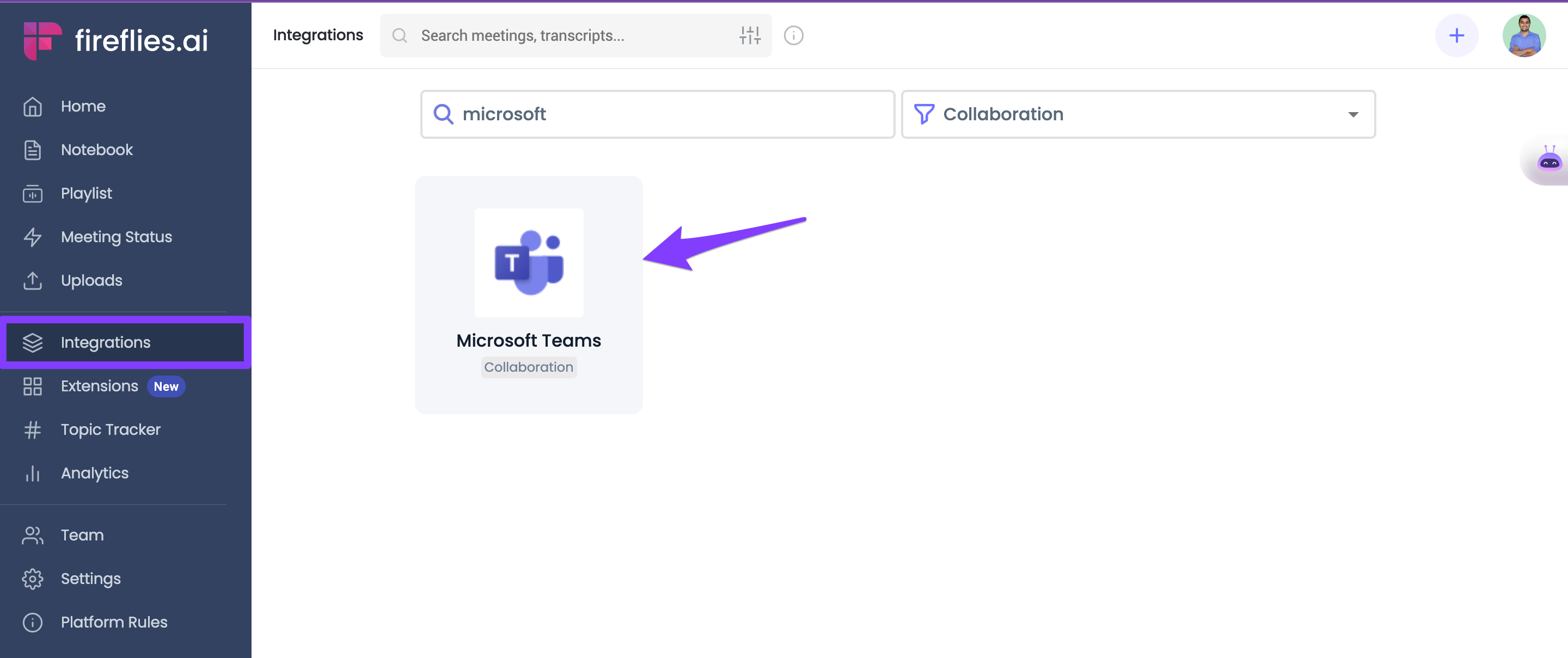1568x658 pixels.
Task: Click the Extensions grid icon
Action: 32,386
